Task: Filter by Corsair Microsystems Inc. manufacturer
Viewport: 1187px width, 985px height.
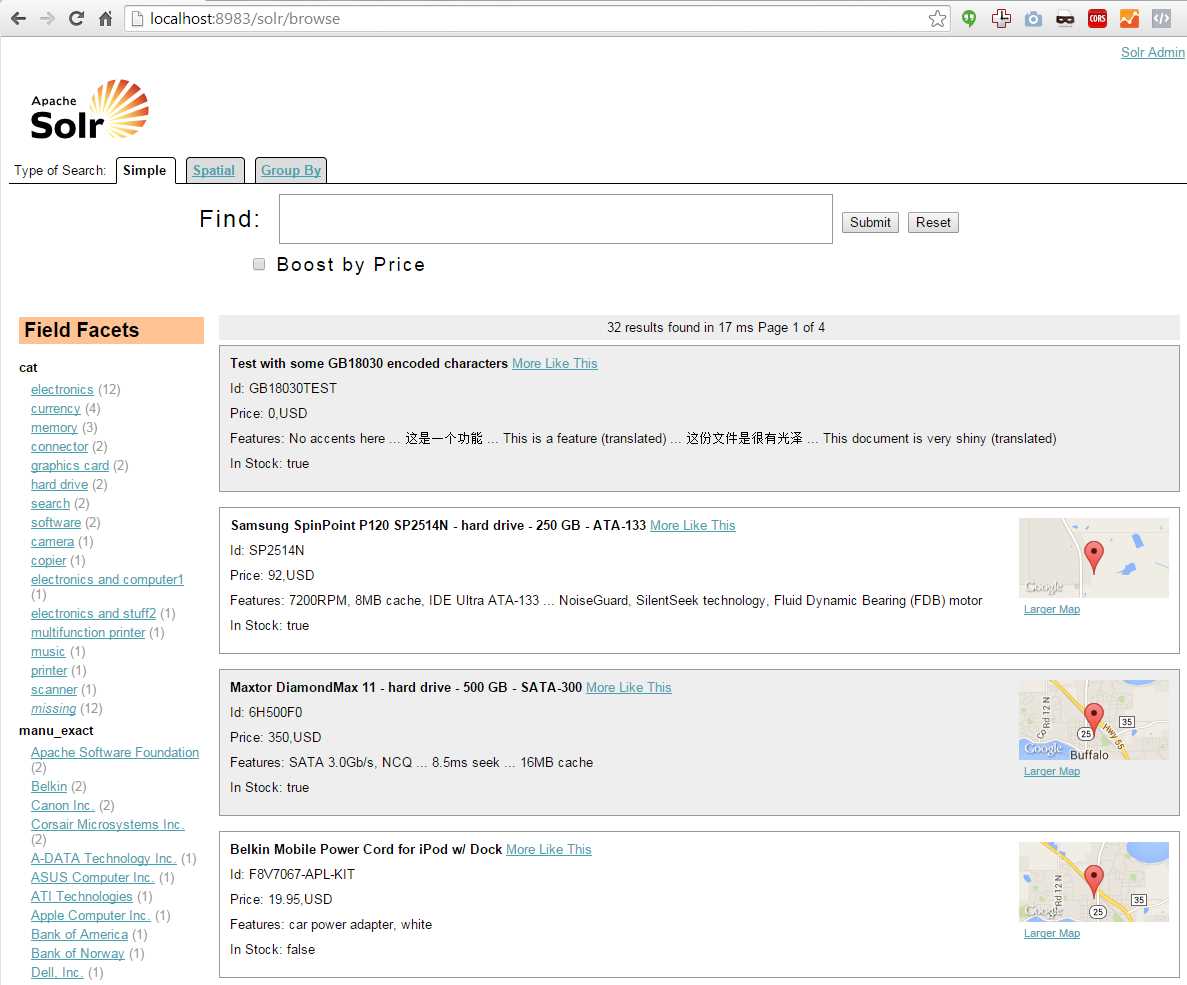Action: [x=107, y=824]
